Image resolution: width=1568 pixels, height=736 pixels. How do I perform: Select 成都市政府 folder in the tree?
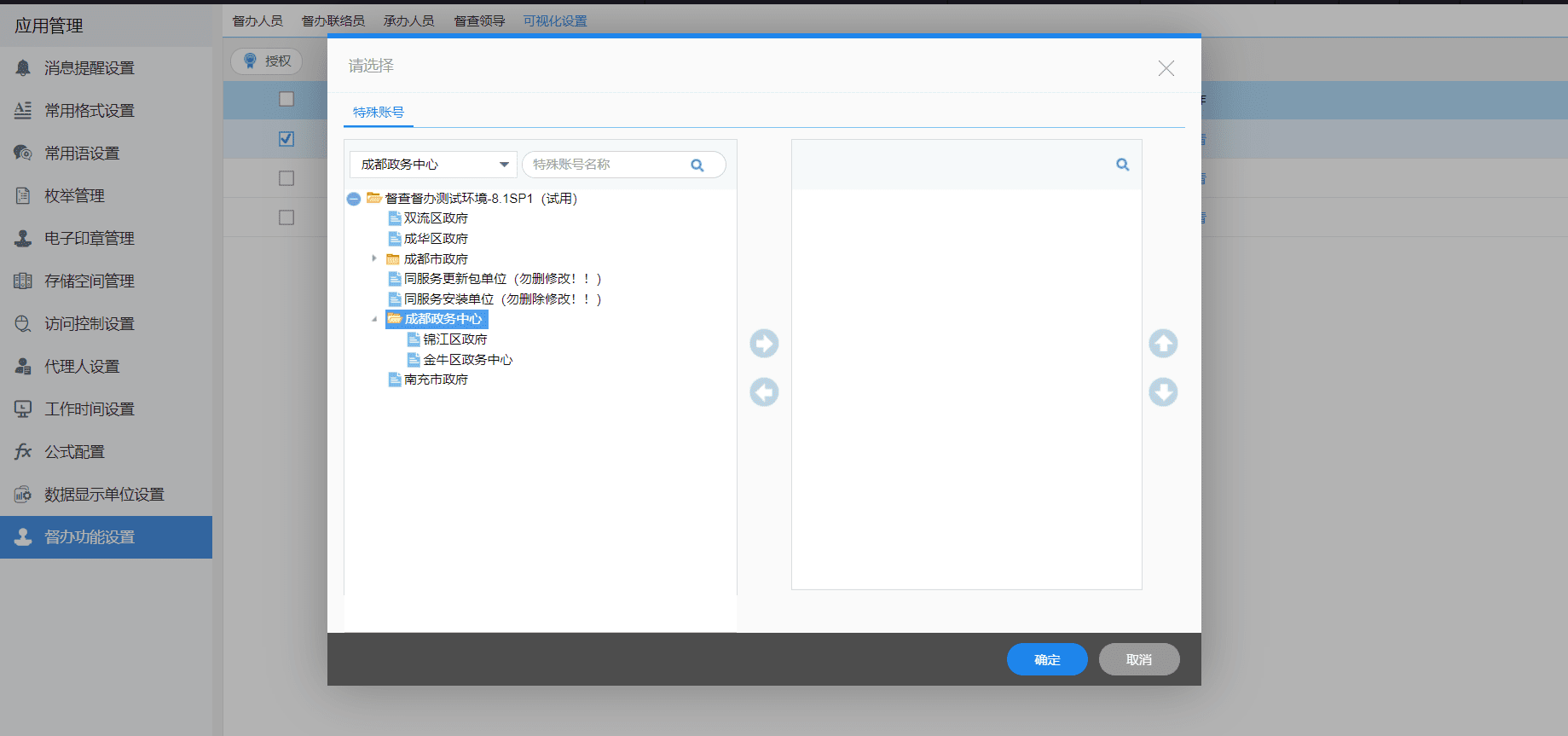436,259
